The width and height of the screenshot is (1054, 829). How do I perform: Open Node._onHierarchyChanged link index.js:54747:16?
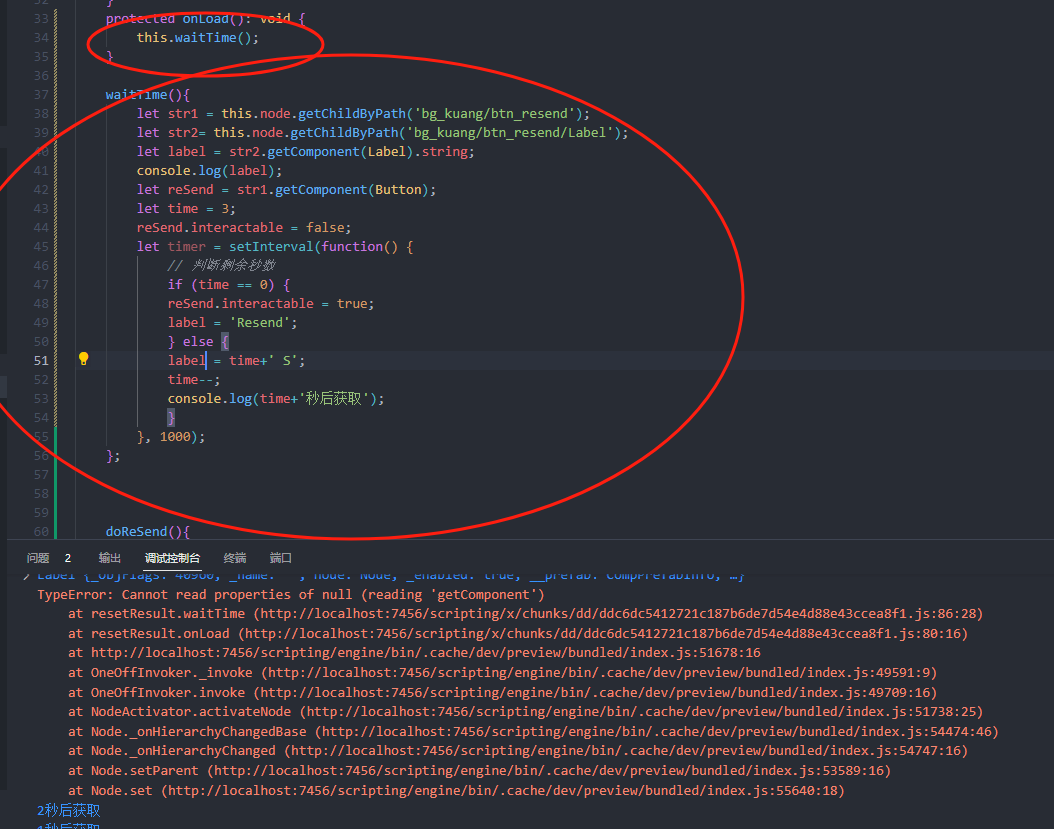626,751
